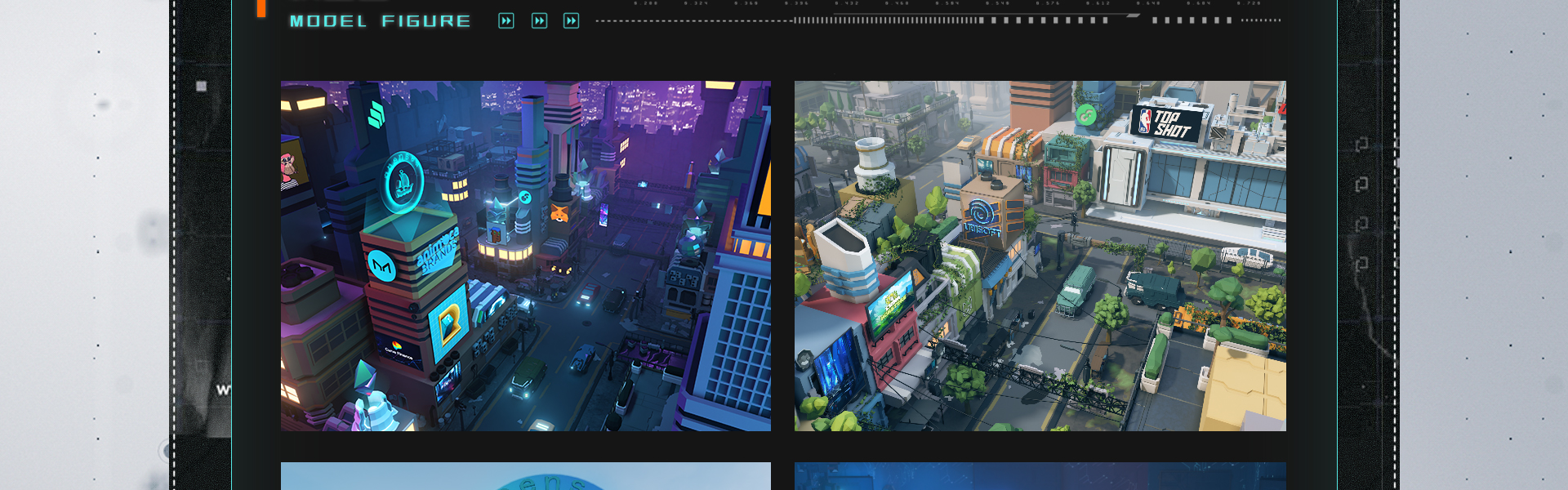Viewport: 1568px width, 490px height.
Task: Click the Bored Ape billboard image
Action: [291, 168]
